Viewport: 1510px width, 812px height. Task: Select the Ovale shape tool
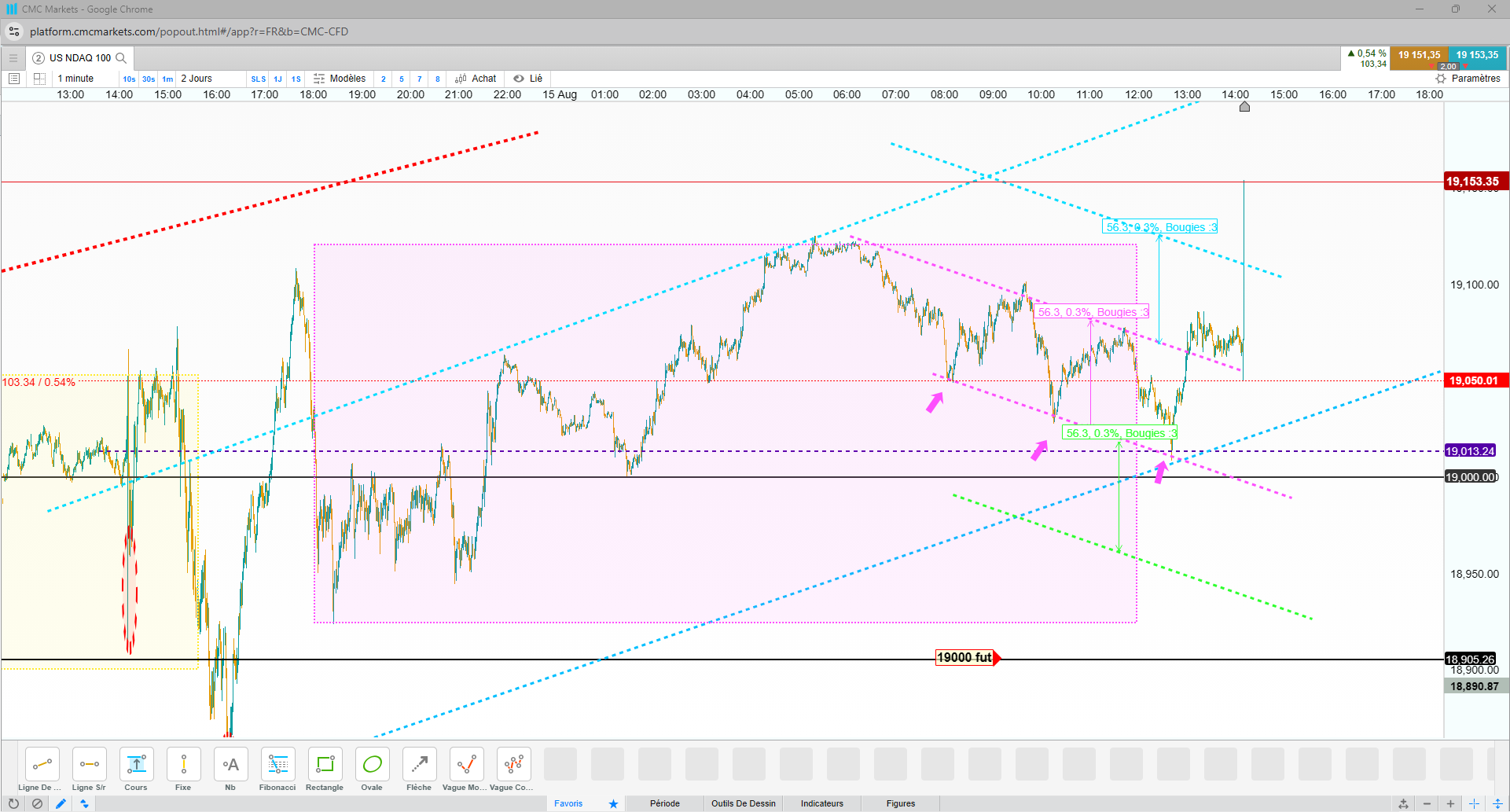click(x=372, y=770)
